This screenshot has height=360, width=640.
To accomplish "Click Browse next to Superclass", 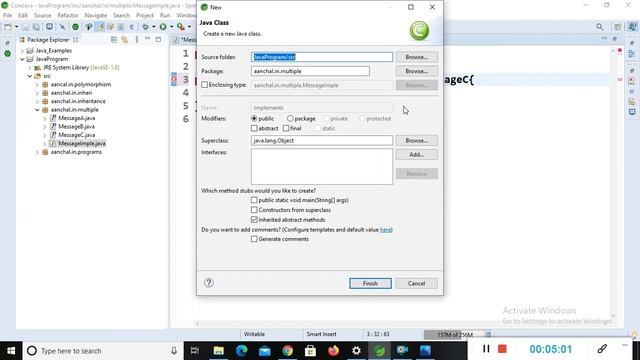I will click(416, 140).
